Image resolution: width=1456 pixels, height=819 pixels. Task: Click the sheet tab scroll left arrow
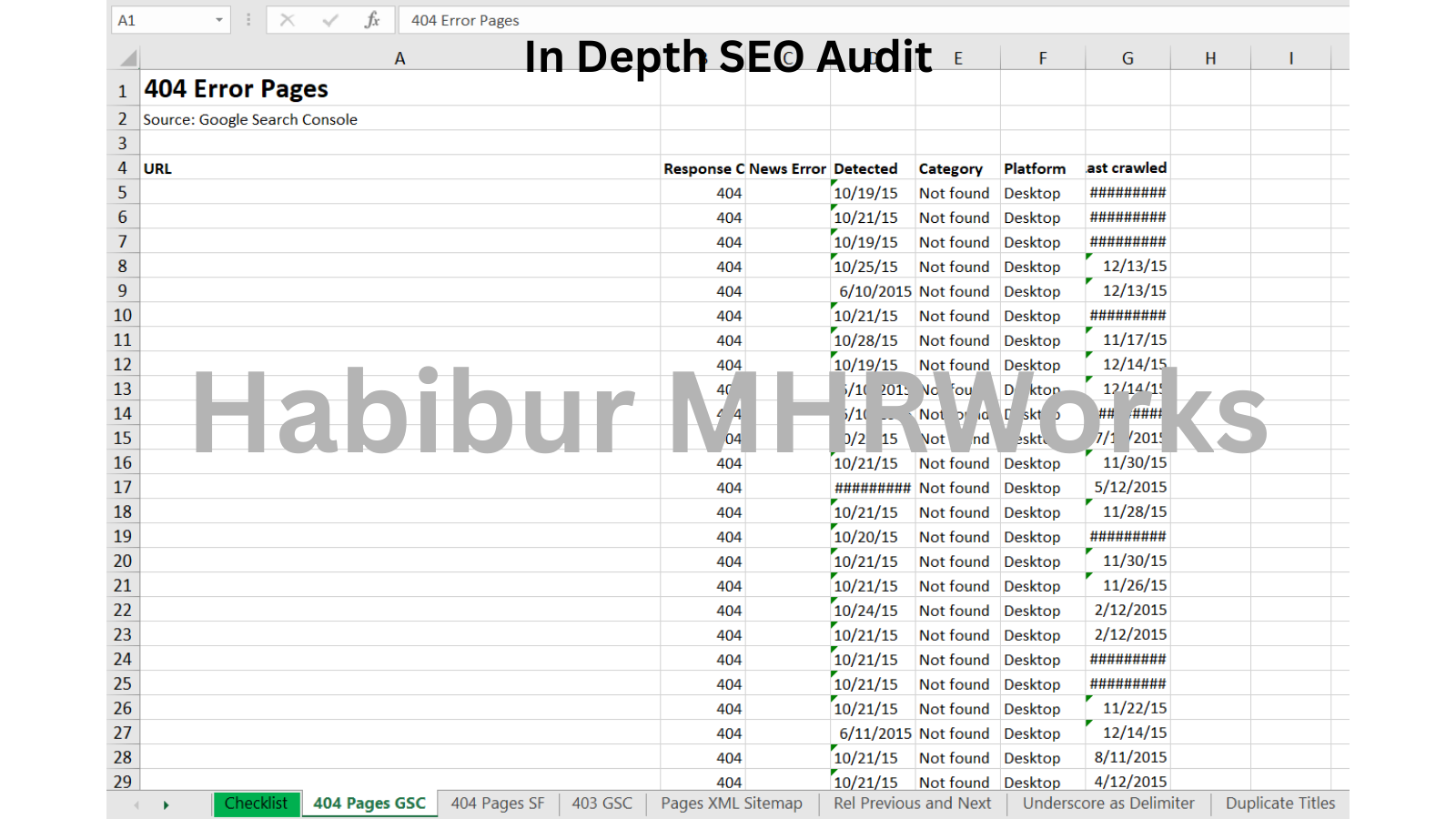point(136,804)
